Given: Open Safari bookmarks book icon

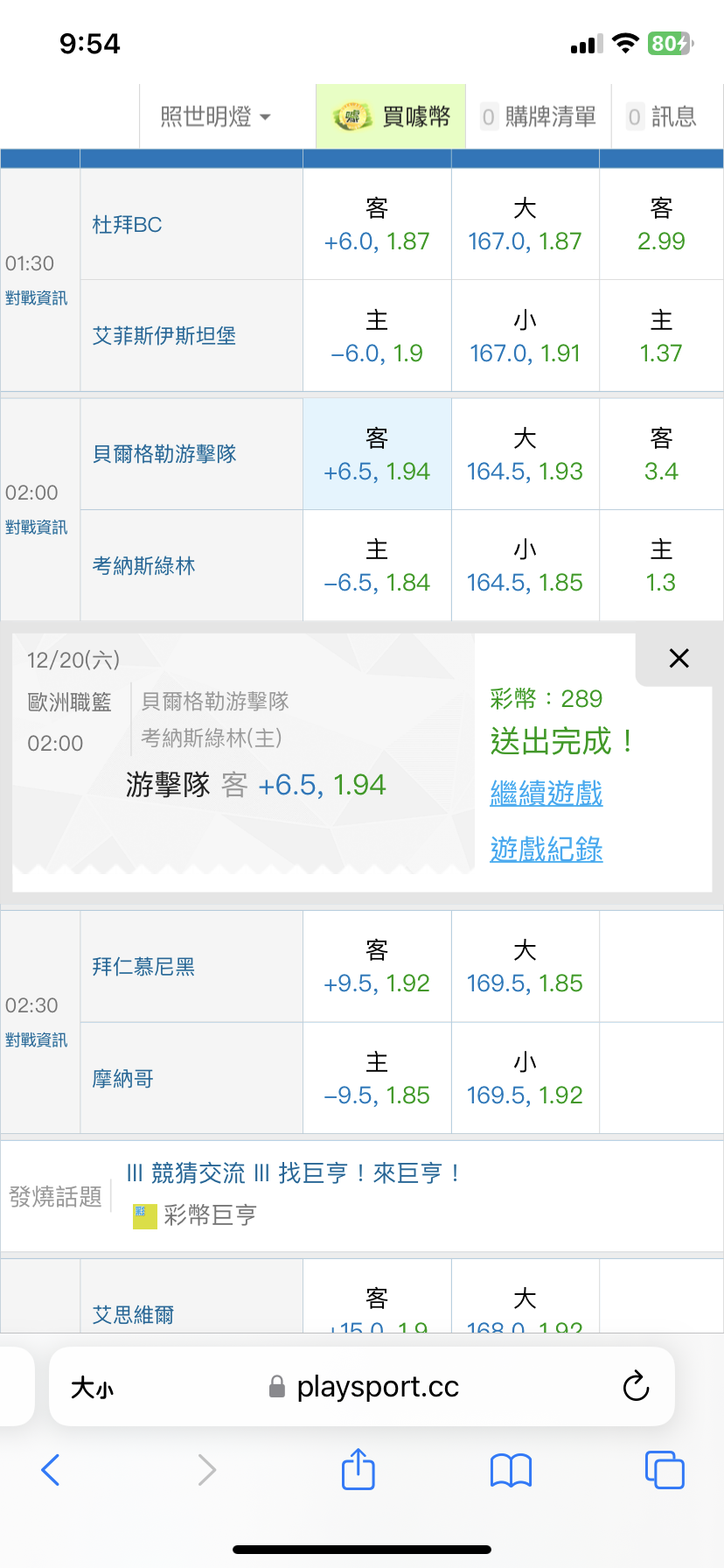Looking at the screenshot, I should point(511,1470).
